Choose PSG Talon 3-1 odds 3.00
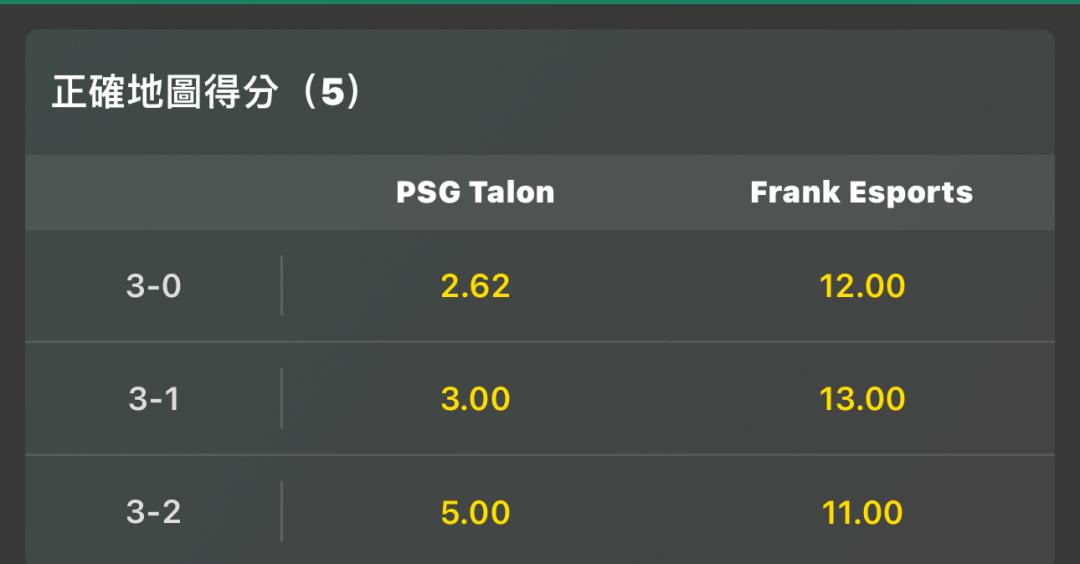Image resolution: width=1080 pixels, height=564 pixels. pos(475,399)
